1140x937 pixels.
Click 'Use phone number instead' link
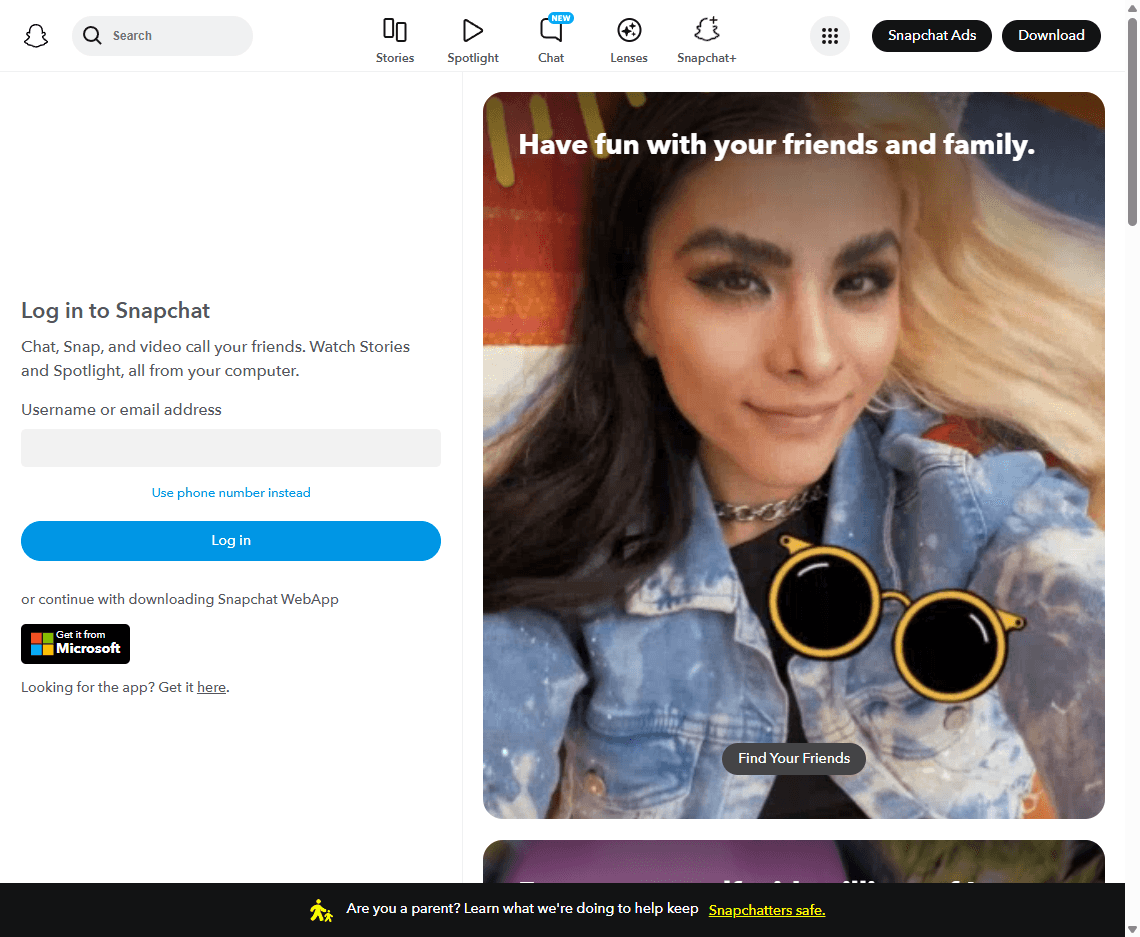230,493
